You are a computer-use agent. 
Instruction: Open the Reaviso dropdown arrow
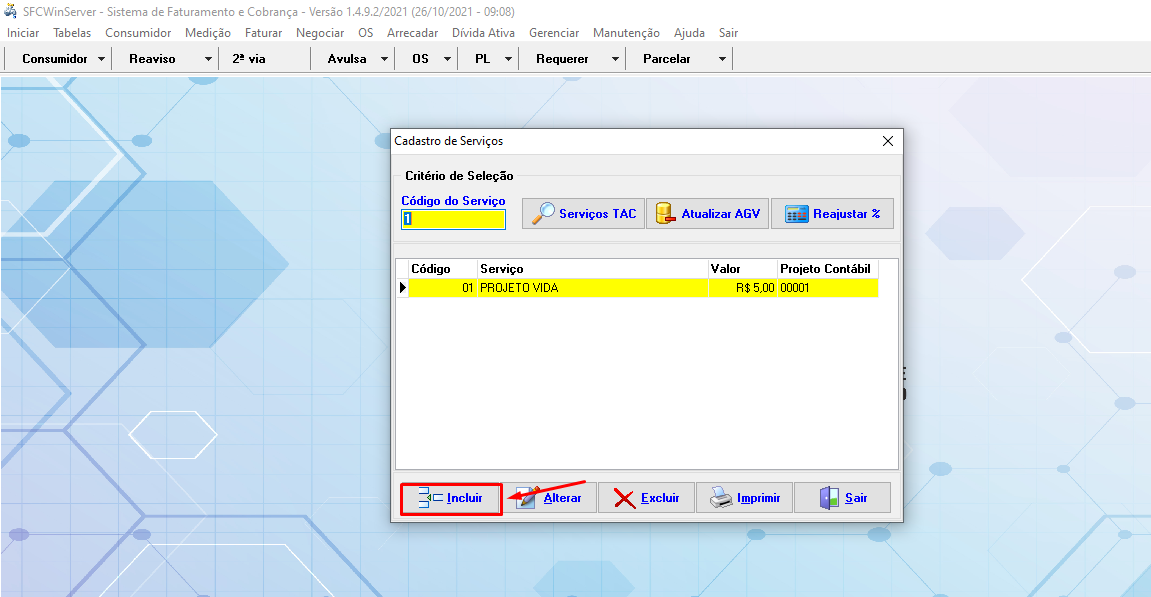click(208, 59)
